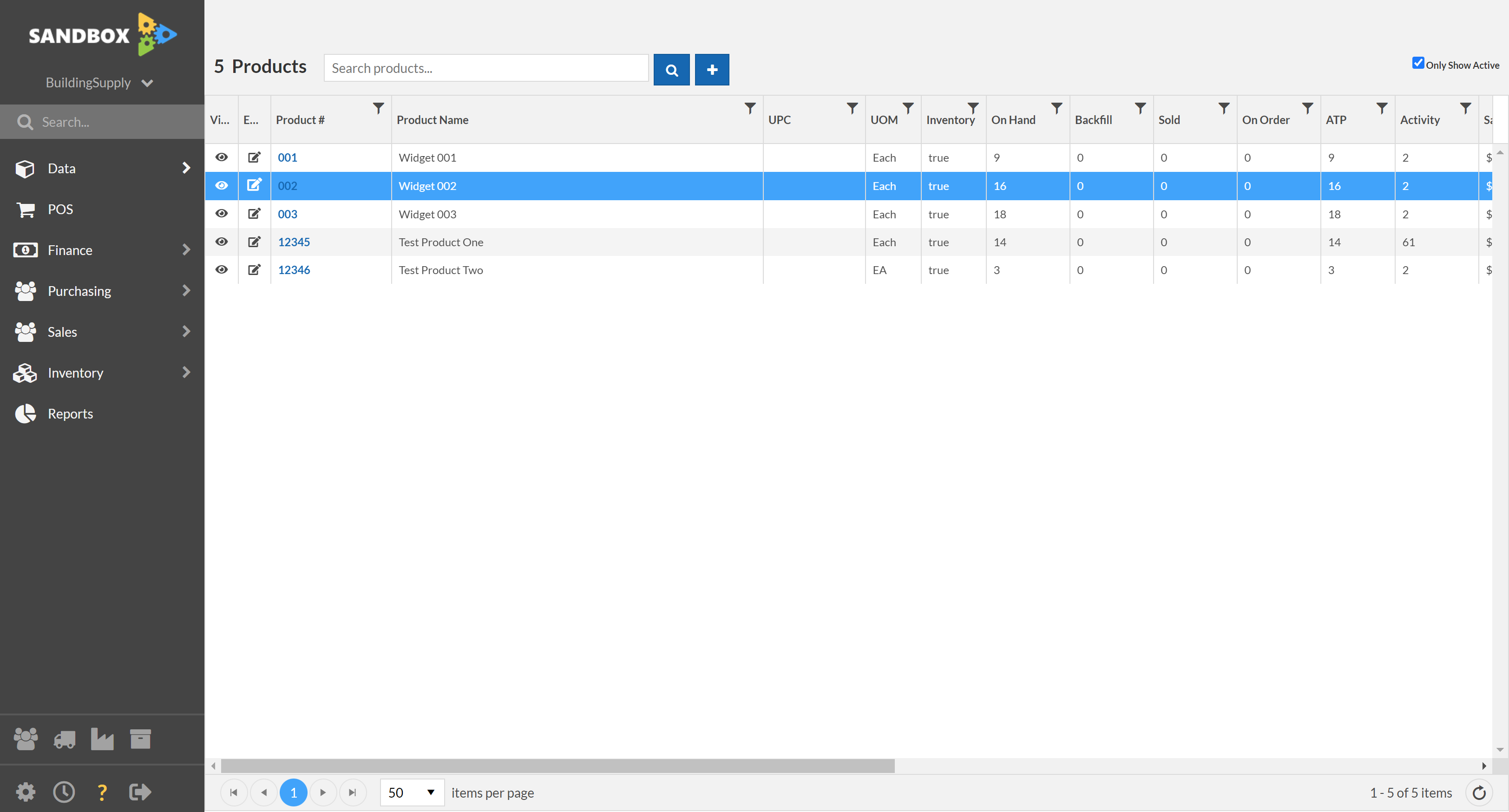The height and width of the screenshot is (812, 1509).
Task: Click filter icon on Product # column
Action: [x=379, y=108]
